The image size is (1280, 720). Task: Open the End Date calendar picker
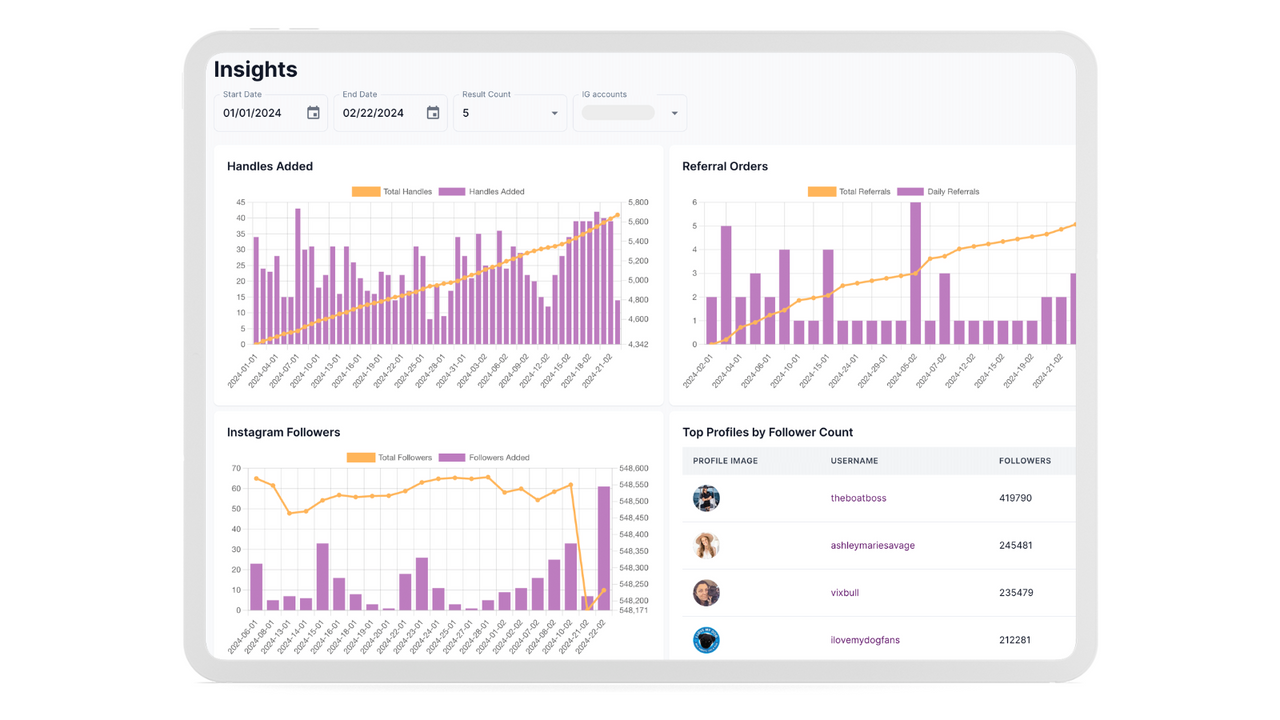[x=433, y=113]
